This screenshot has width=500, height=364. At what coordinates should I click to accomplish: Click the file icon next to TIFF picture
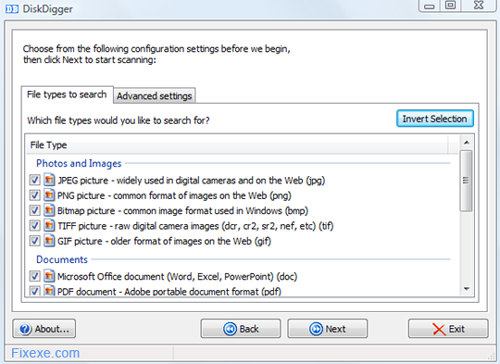[49, 225]
